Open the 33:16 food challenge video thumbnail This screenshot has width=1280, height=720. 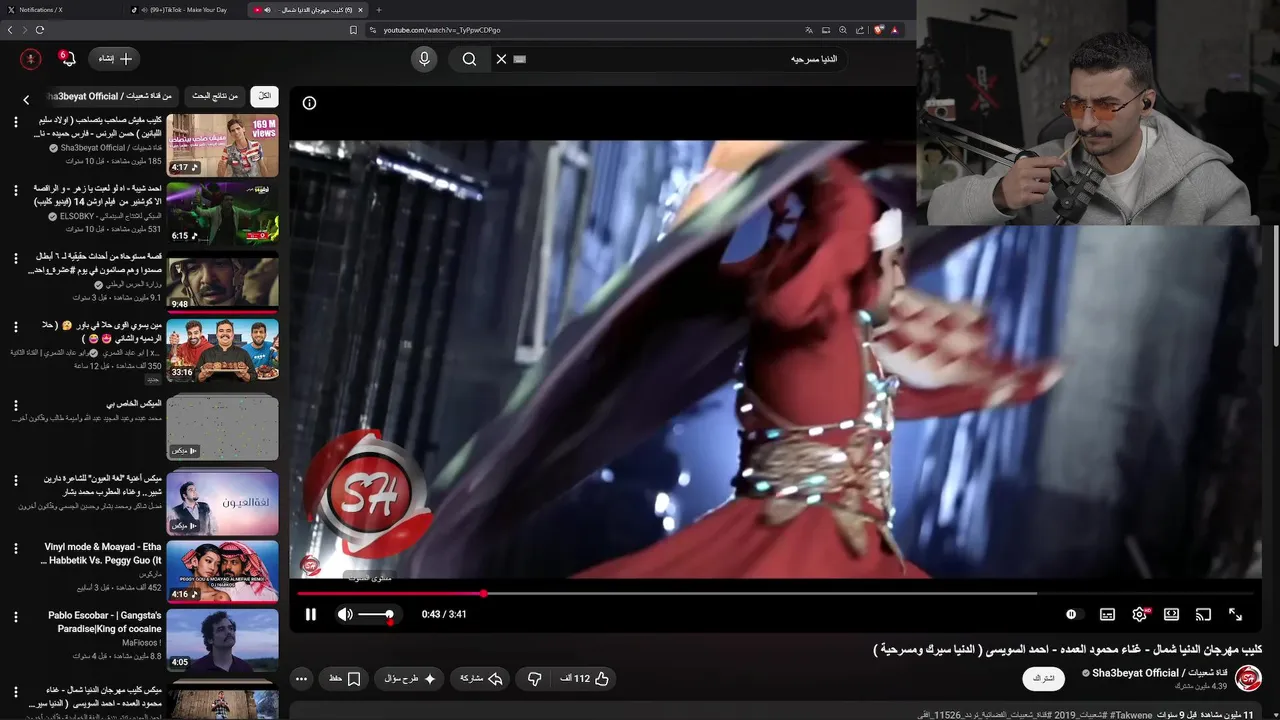click(222, 349)
